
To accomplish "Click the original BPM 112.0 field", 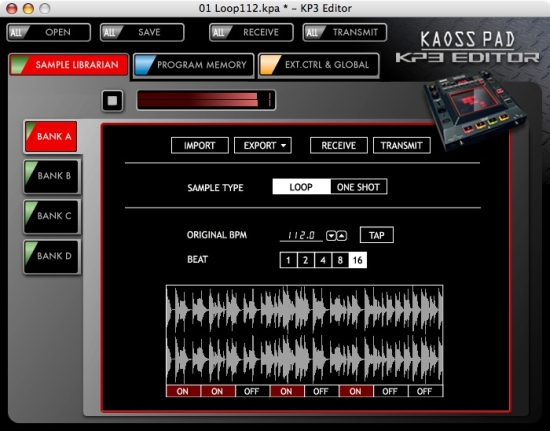I will pyautogui.click(x=301, y=235).
